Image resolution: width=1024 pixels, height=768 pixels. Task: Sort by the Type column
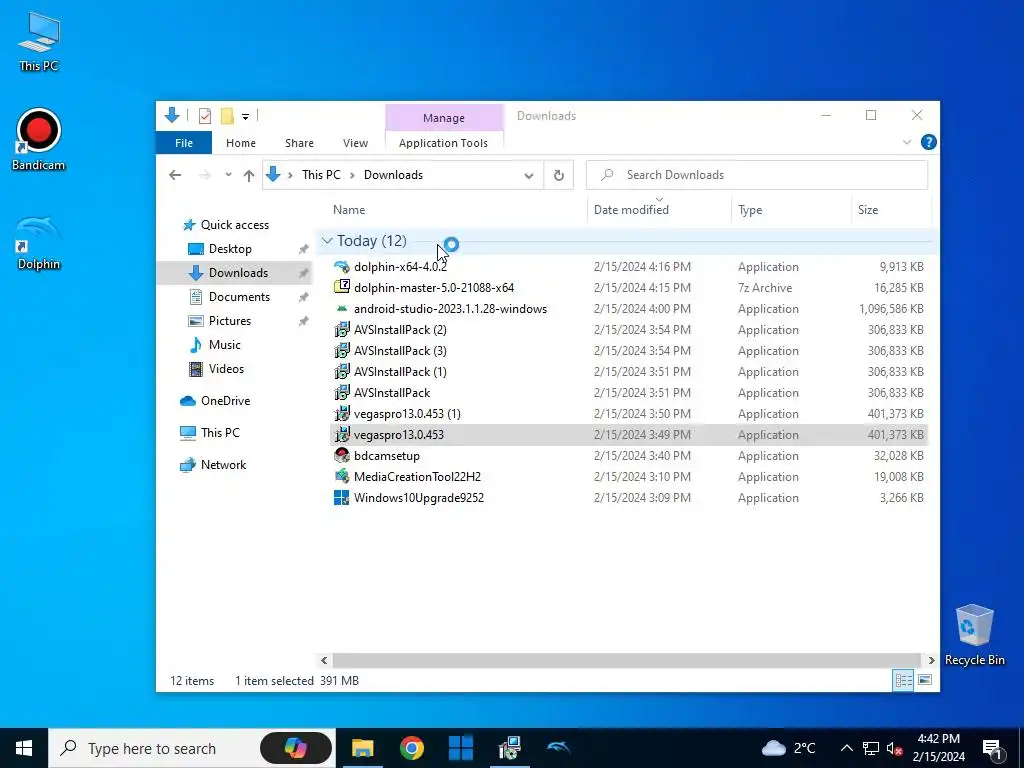tap(750, 210)
